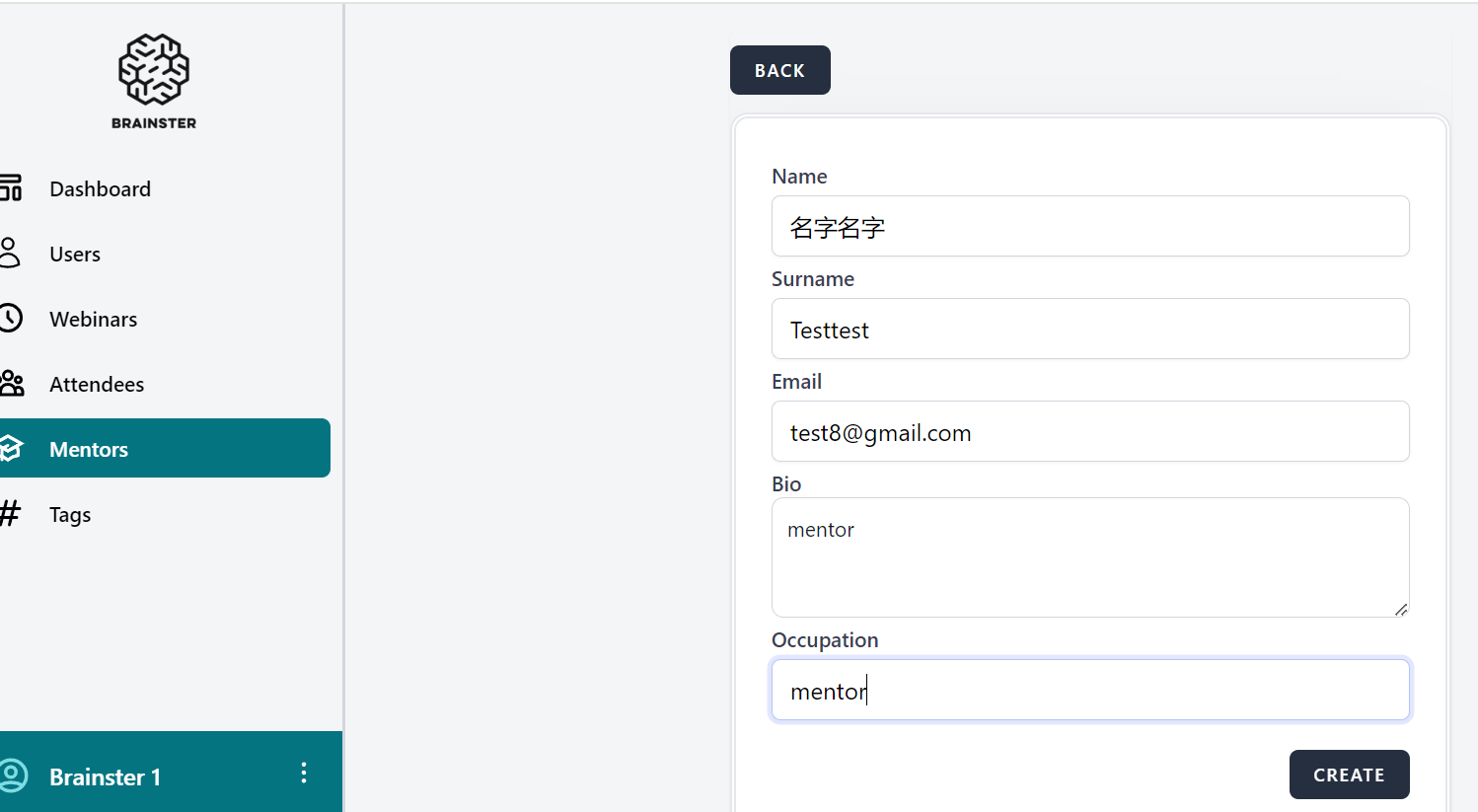Image resolution: width=1478 pixels, height=812 pixels.
Task: Click the Webinars clock icon
Action: tap(10, 318)
